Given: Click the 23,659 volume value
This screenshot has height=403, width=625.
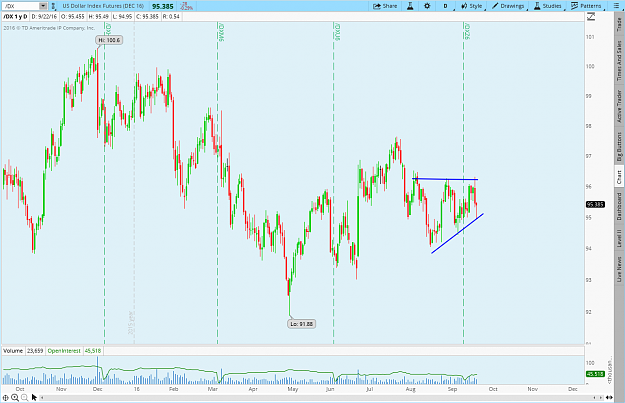Looking at the screenshot, I should coord(35,351).
